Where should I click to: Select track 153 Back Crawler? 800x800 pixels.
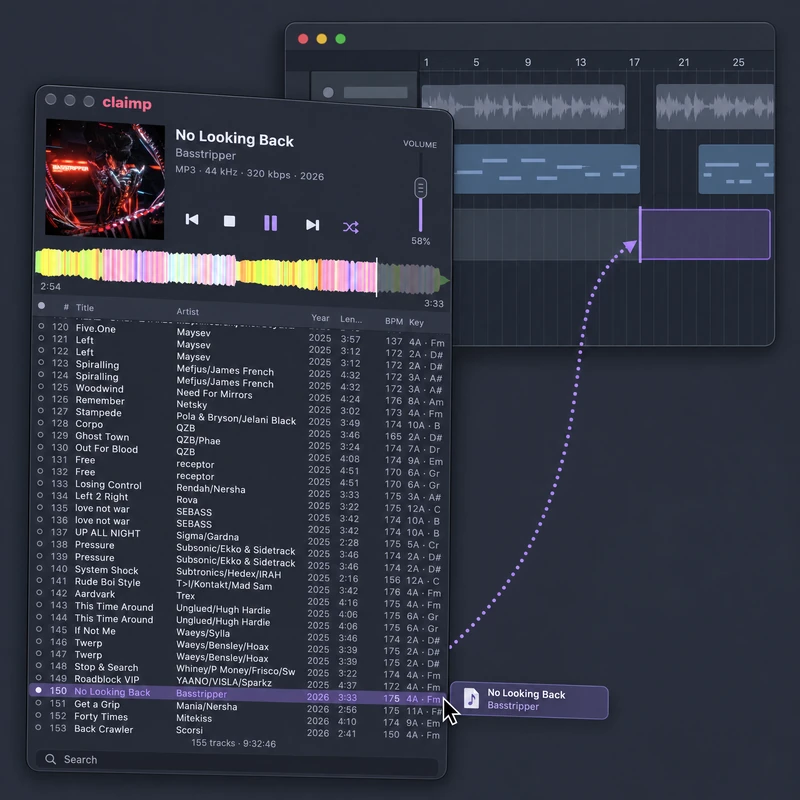click(237, 731)
